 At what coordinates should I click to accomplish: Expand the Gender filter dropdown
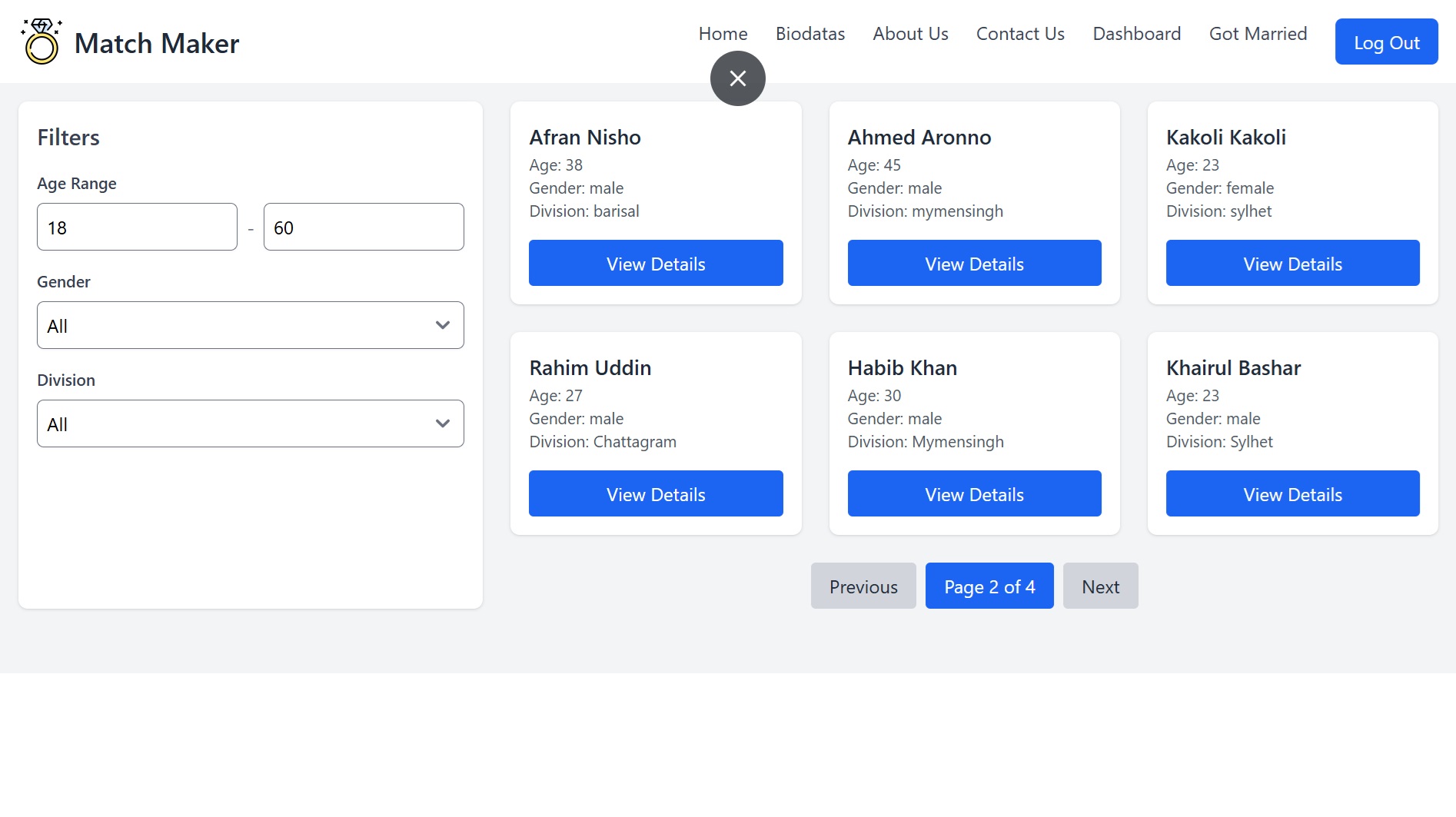click(250, 325)
